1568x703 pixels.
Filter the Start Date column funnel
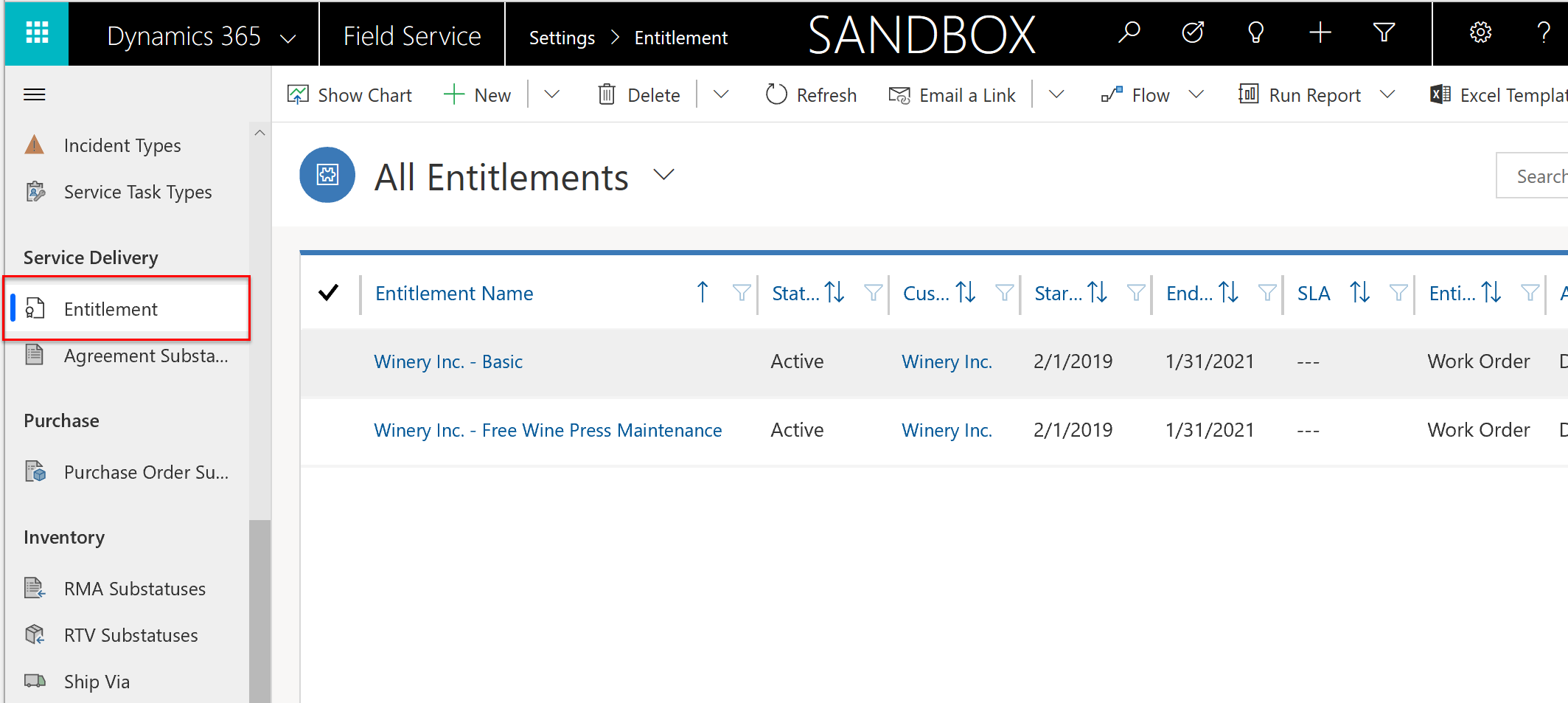click(1136, 293)
